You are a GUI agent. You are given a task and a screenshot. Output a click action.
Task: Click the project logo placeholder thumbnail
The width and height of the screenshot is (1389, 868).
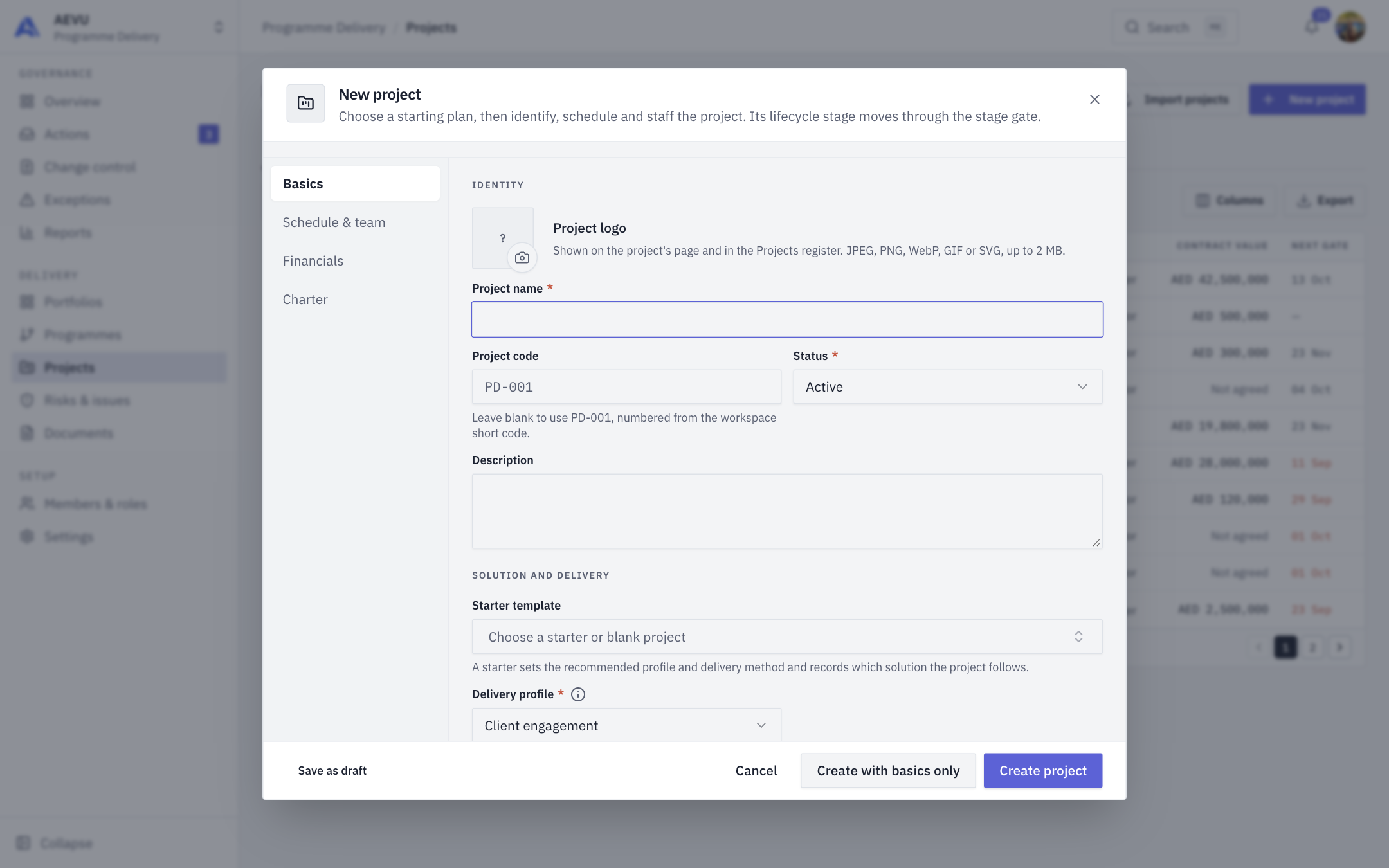pos(502,237)
